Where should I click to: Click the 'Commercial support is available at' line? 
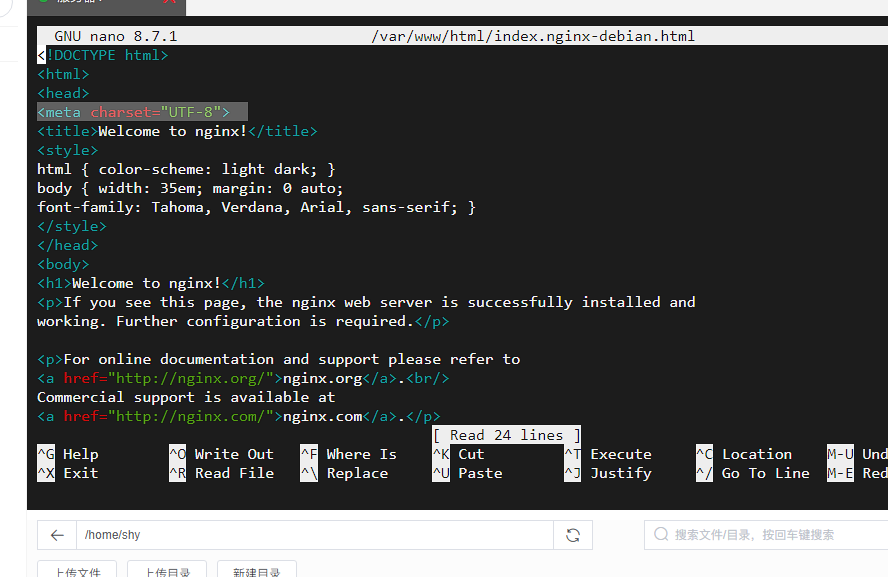tap(186, 398)
